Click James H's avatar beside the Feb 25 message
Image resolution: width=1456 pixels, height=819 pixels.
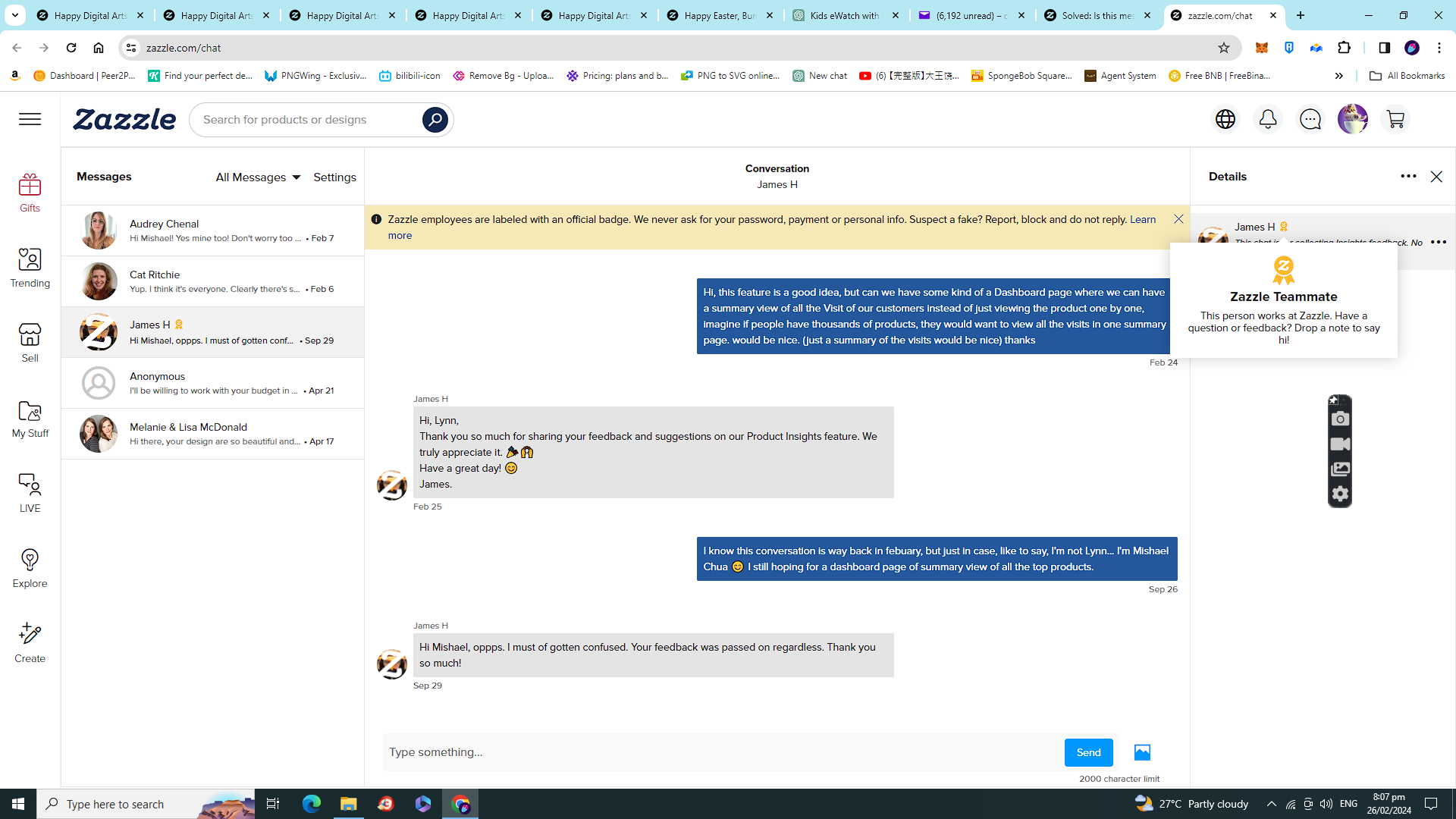(392, 485)
